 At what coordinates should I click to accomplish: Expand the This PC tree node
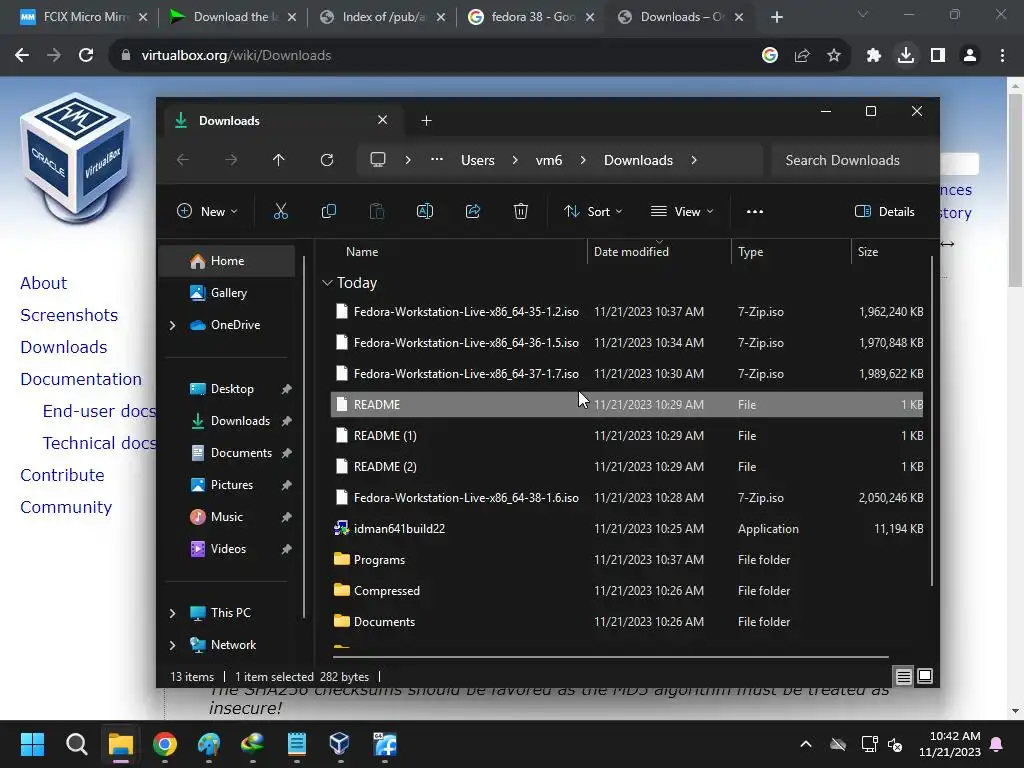tap(172, 613)
